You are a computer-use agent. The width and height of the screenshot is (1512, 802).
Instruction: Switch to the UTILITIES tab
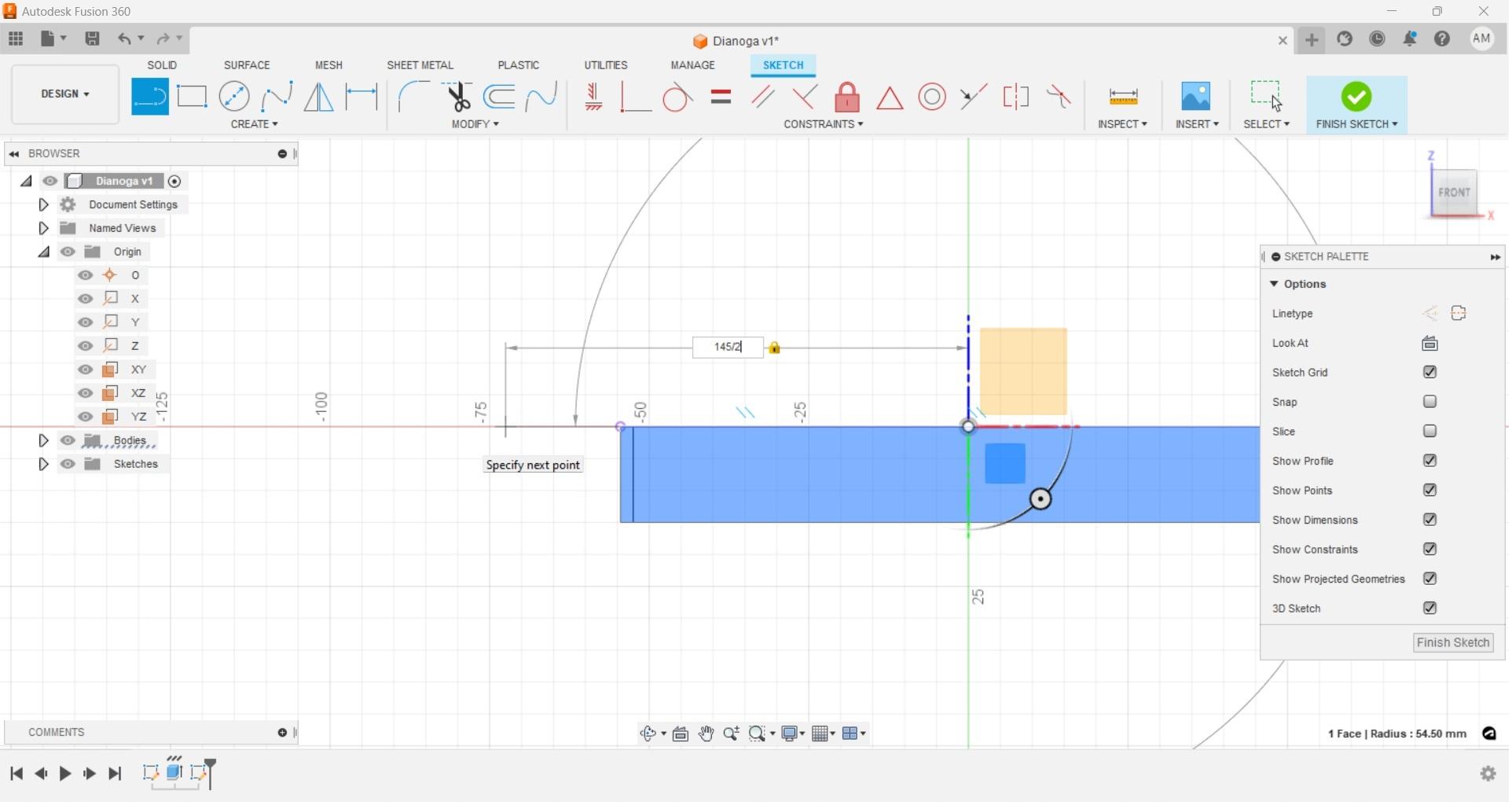click(x=606, y=65)
